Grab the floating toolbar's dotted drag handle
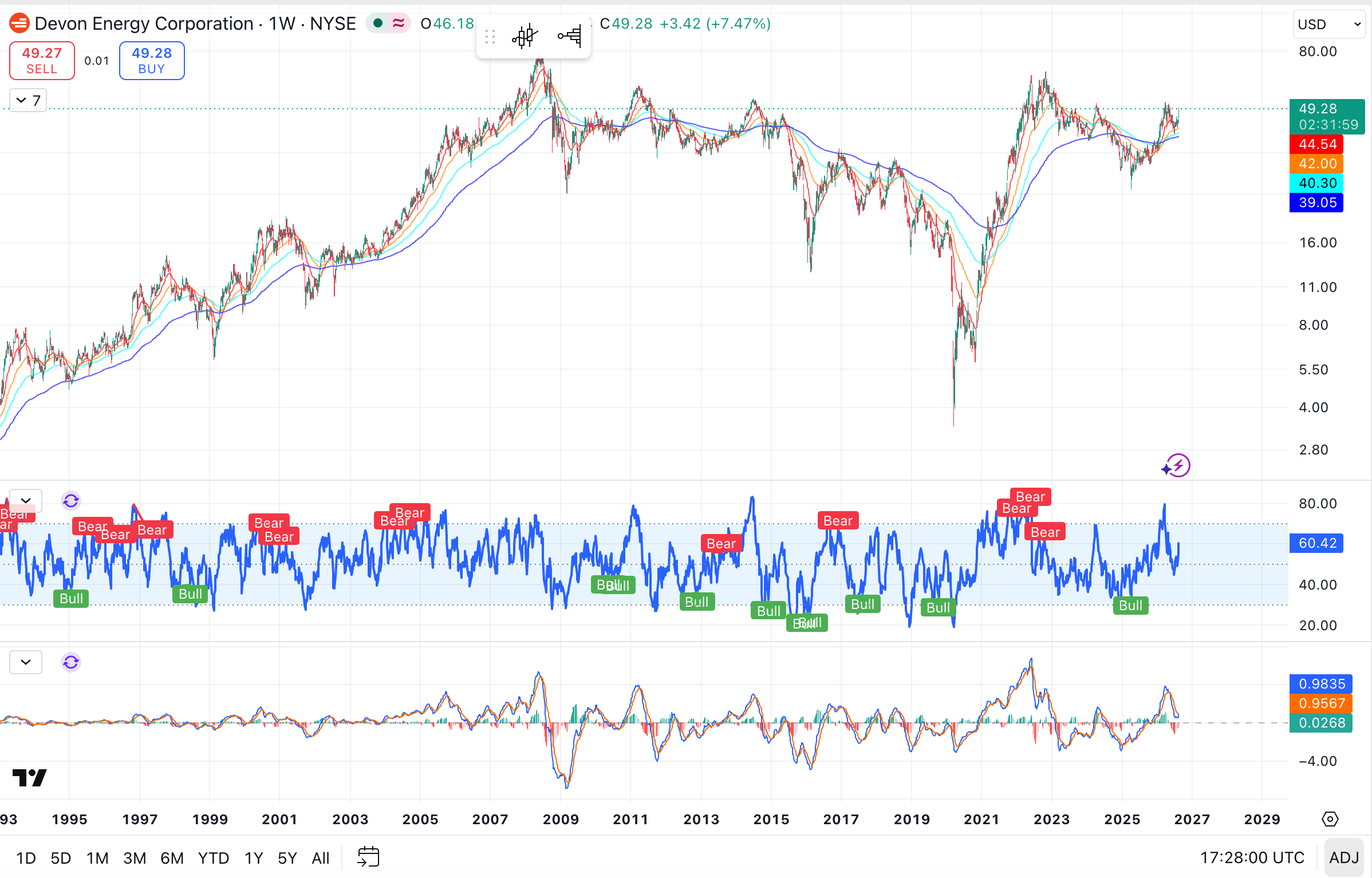The image size is (1372, 878). (490, 37)
